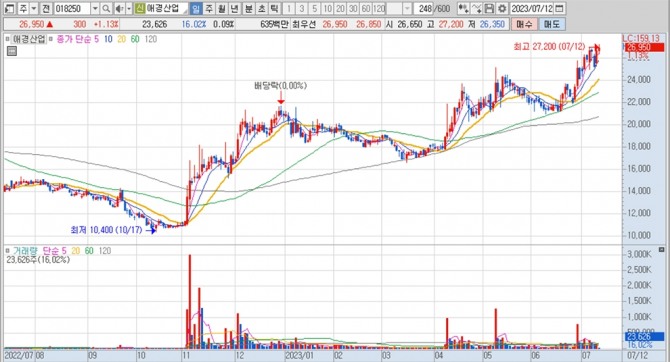The height and width of the screenshot is (362, 670).
Task: Click the 매도 sell button
Action: coord(552,24)
